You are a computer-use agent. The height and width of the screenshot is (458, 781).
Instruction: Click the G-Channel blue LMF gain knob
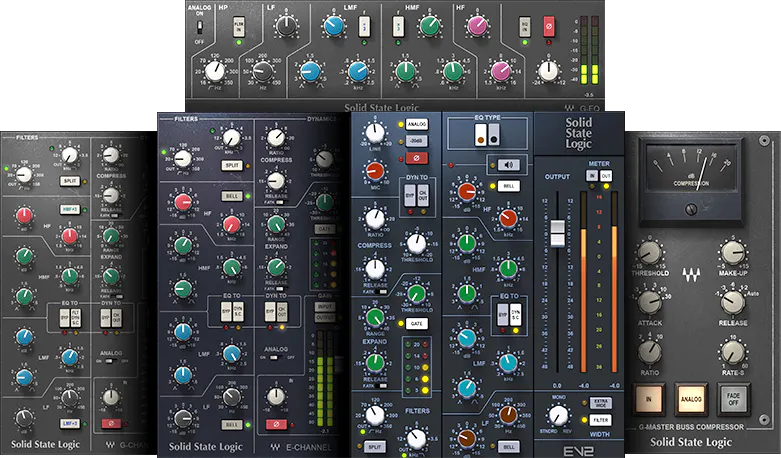(x=24, y=337)
